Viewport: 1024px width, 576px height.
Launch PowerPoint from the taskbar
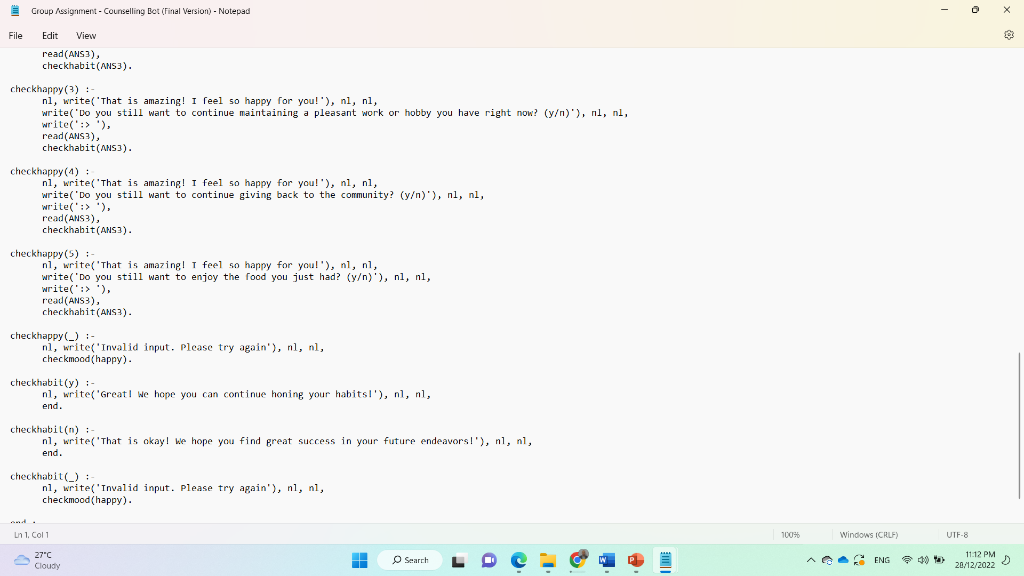636,561
